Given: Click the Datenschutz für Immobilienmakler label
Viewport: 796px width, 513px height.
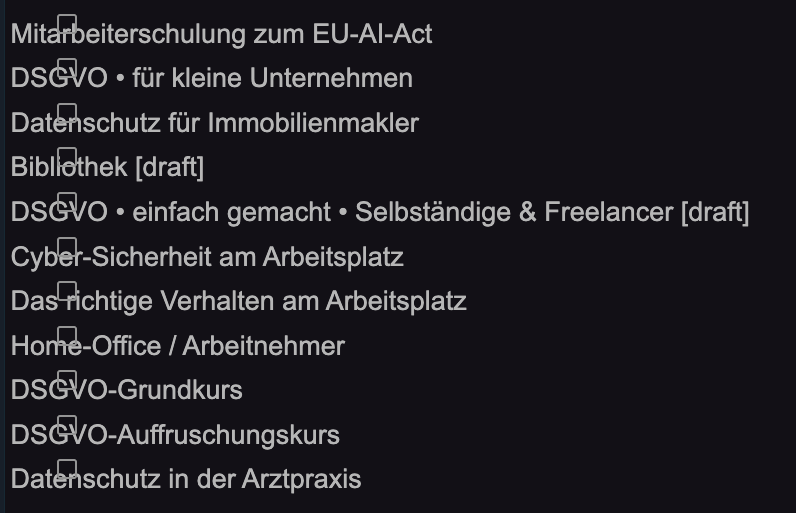Looking at the screenshot, I should pyautogui.click(x=215, y=123).
